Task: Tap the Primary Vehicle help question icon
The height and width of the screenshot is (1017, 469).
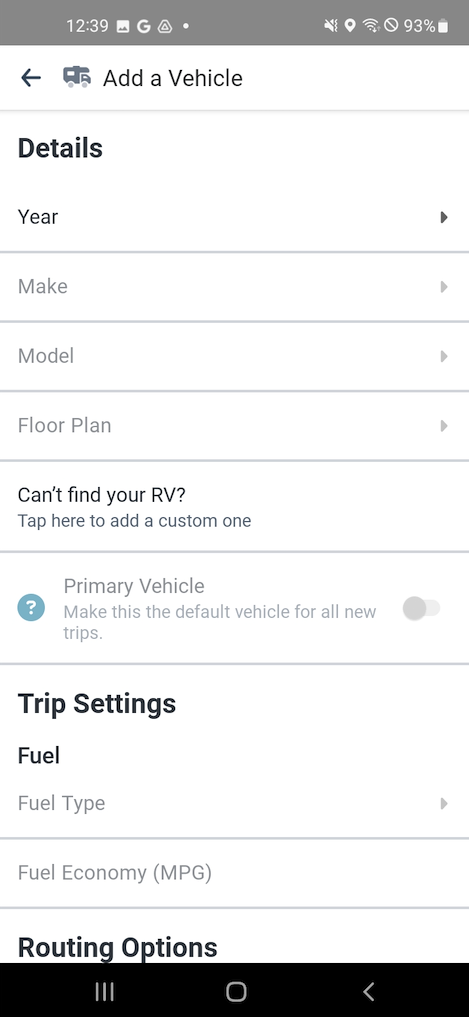Action: click(x=31, y=608)
